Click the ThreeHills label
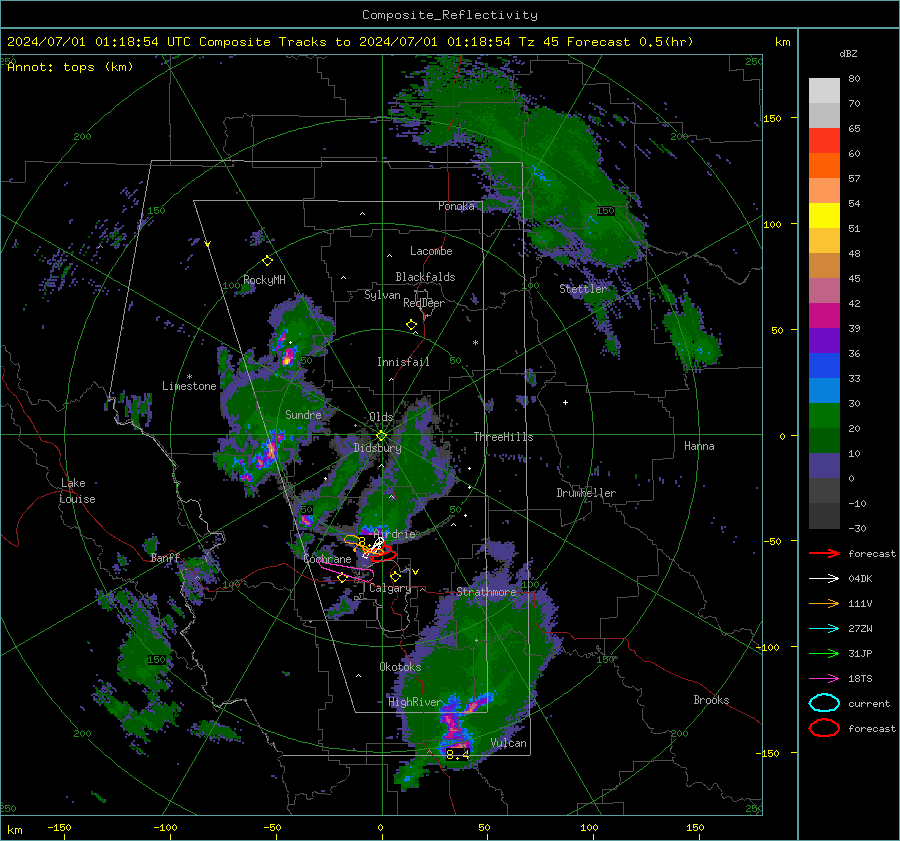Image resolution: width=900 pixels, height=841 pixels. tap(503, 437)
